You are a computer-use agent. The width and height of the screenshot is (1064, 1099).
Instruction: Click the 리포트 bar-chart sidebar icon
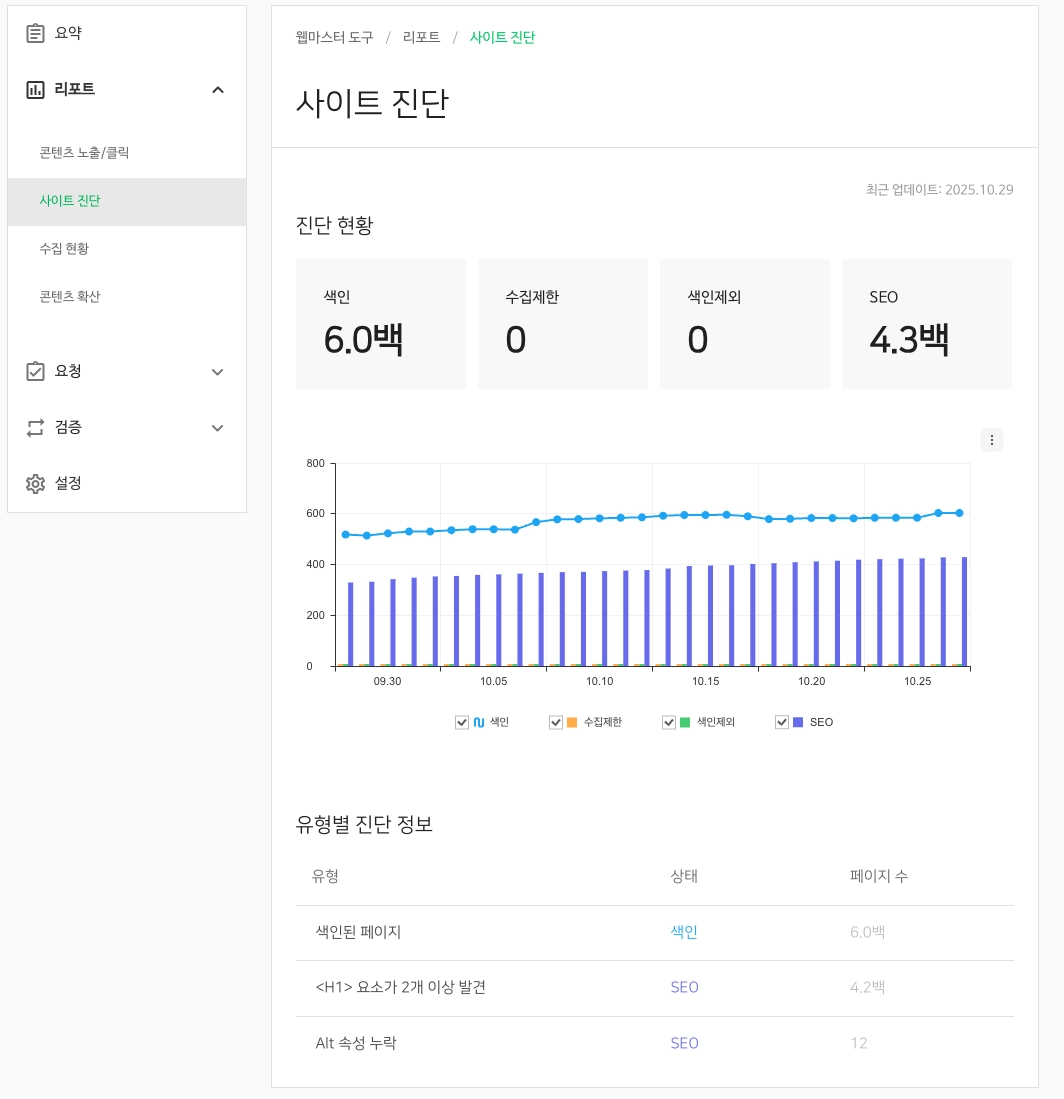coord(36,89)
